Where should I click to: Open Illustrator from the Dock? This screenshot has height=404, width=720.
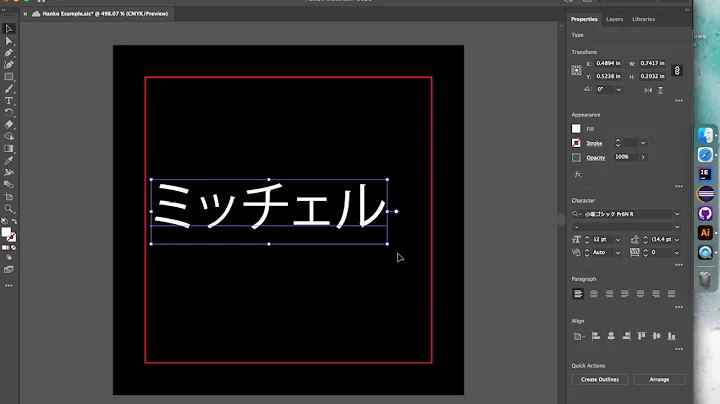(705, 233)
